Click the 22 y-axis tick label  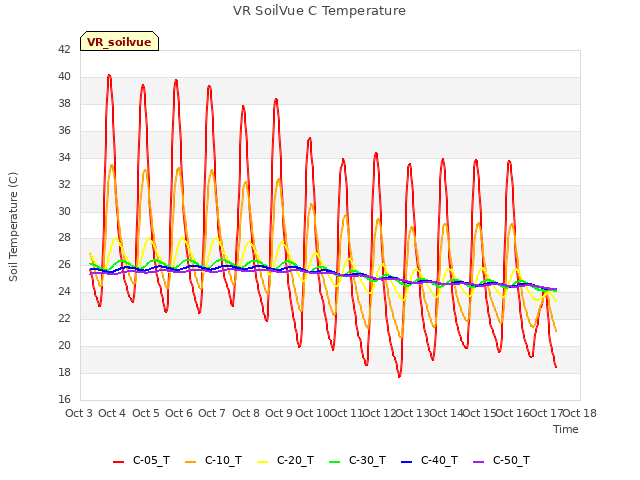point(64,318)
